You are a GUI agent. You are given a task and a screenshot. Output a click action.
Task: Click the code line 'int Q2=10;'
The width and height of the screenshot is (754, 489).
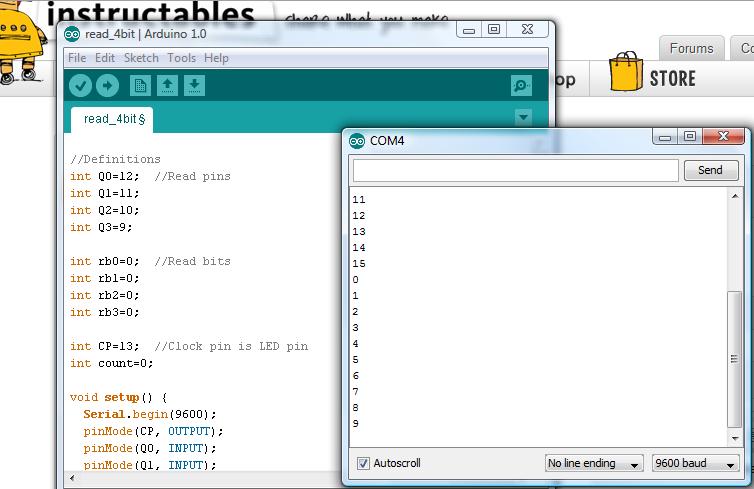[x=104, y=211]
